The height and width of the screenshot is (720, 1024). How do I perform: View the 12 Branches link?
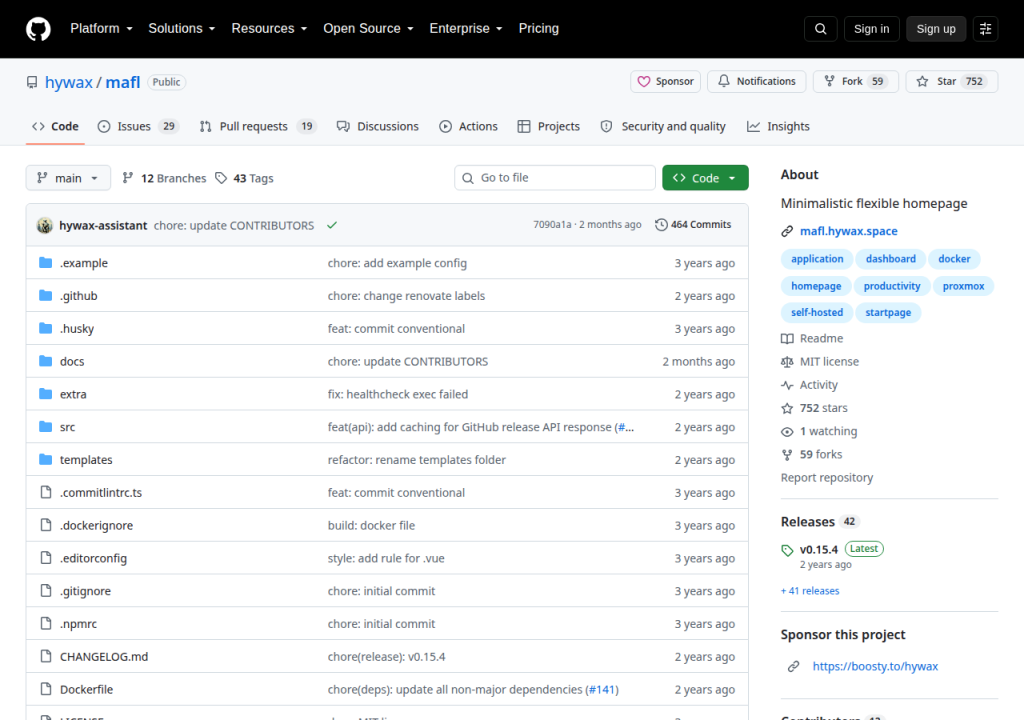click(x=164, y=178)
